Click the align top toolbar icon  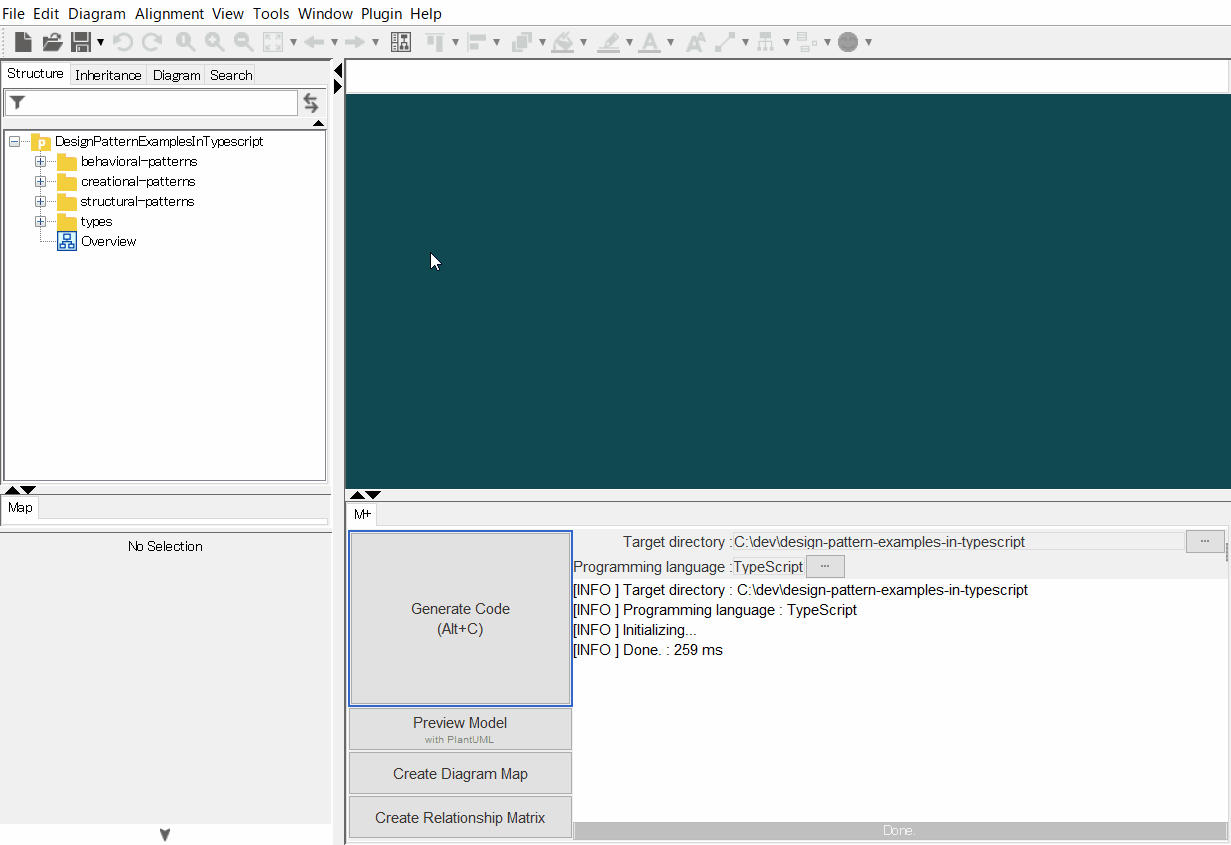point(435,42)
